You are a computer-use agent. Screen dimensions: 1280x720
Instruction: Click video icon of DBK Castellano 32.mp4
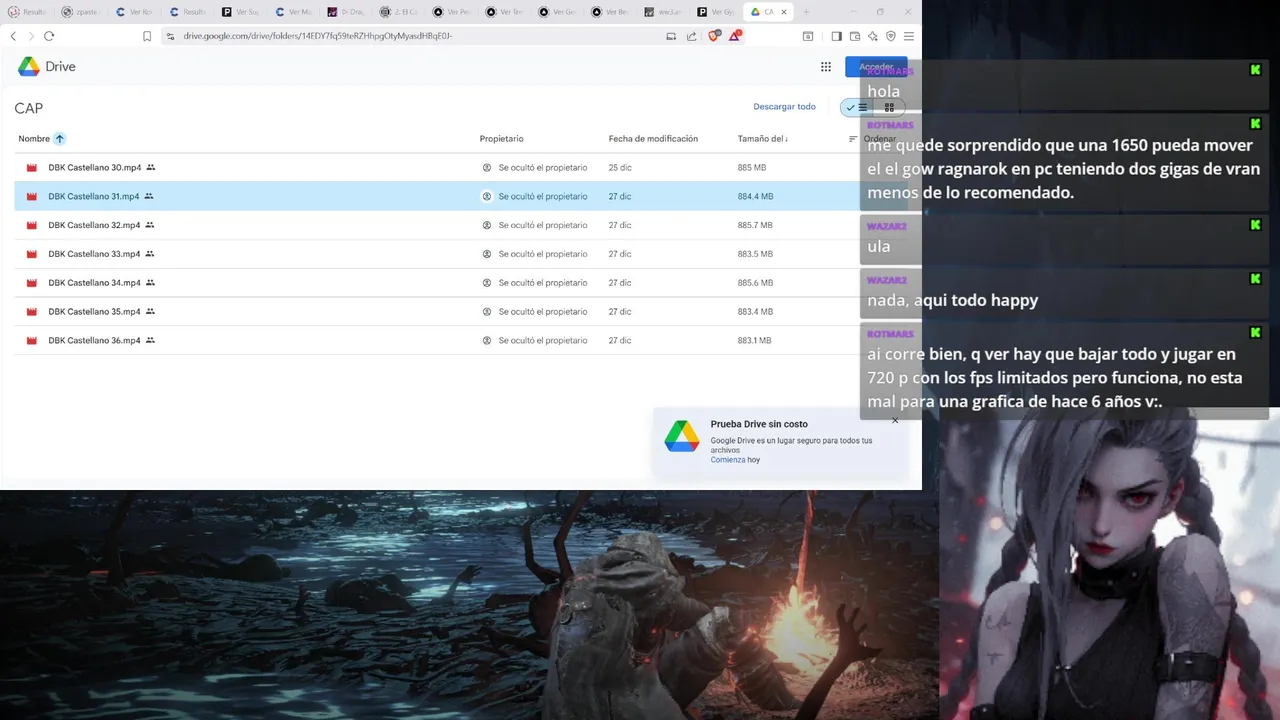32,225
